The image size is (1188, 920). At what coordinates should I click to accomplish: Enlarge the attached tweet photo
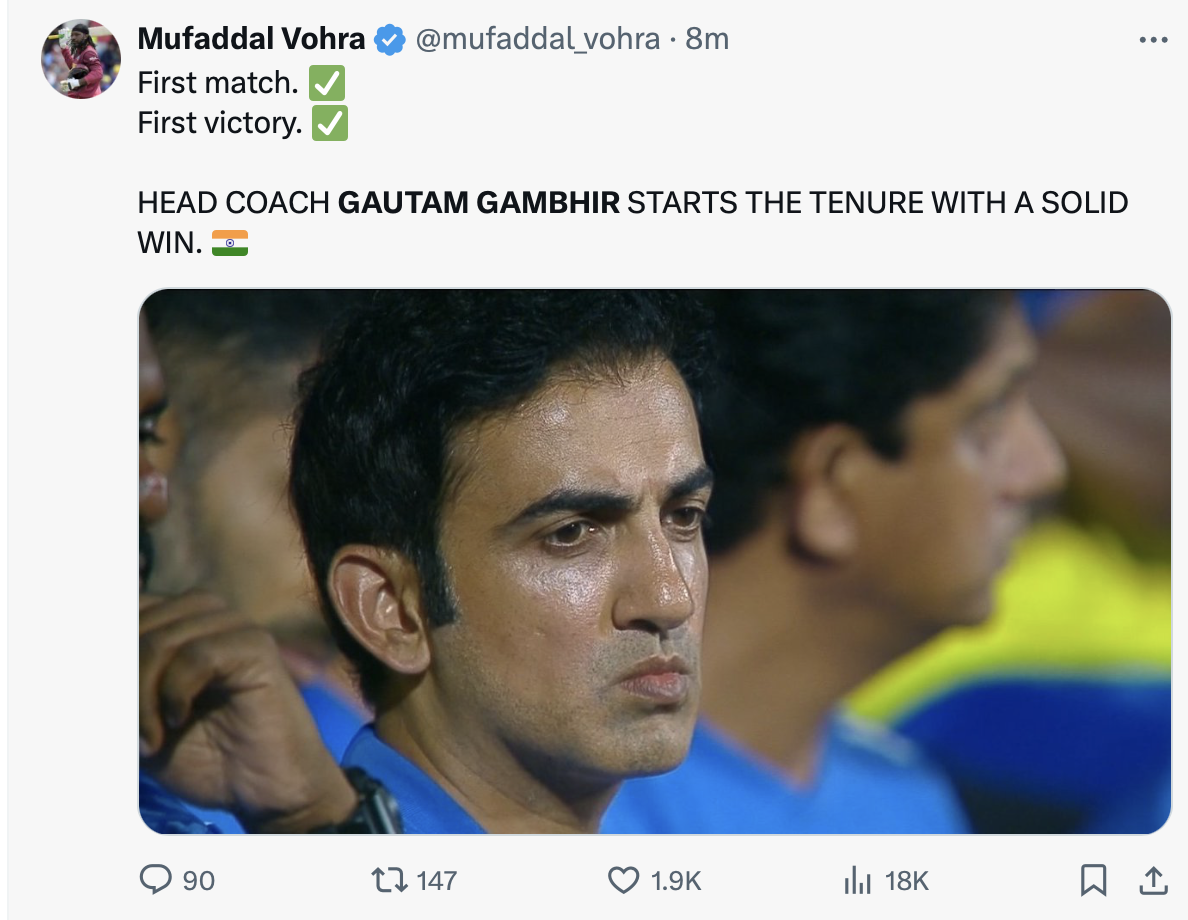(x=654, y=561)
